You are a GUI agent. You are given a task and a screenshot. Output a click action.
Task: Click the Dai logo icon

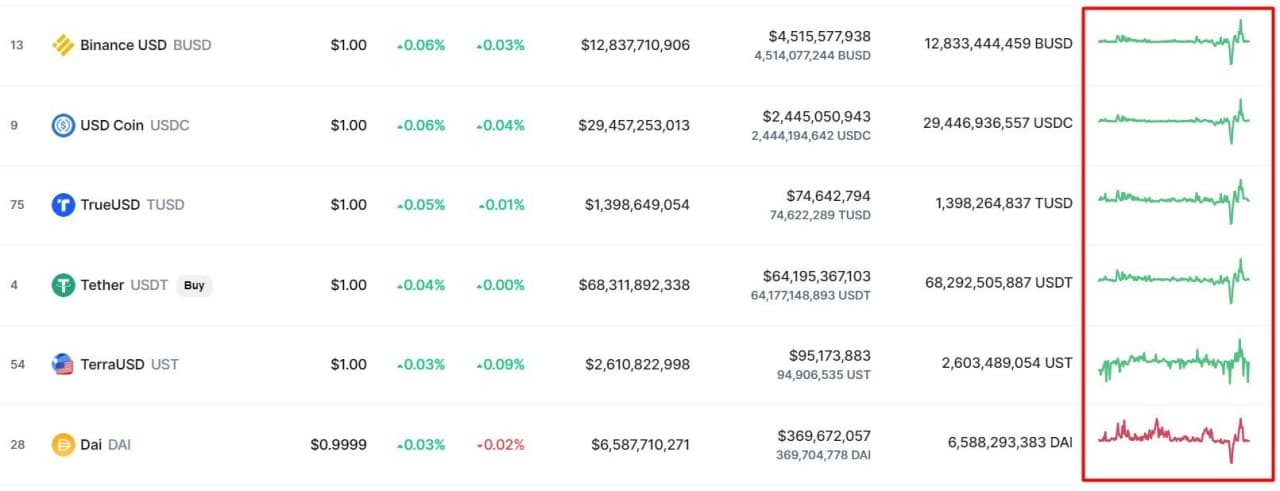click(x=63, y=444)
